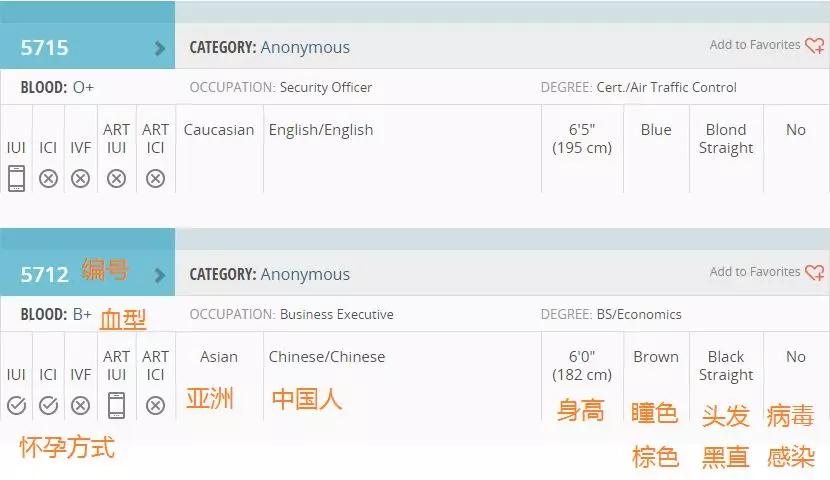Expand donor 5715 with the arrow chevron
The height and width of the screenshot is (480, 830).
tap(159, 49)
